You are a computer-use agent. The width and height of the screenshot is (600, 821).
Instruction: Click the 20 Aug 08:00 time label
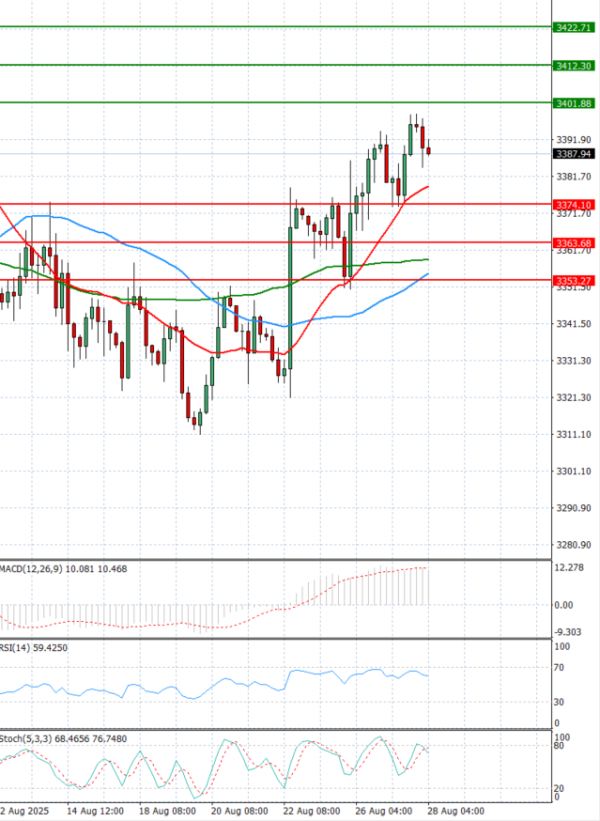tap(240, 811)
